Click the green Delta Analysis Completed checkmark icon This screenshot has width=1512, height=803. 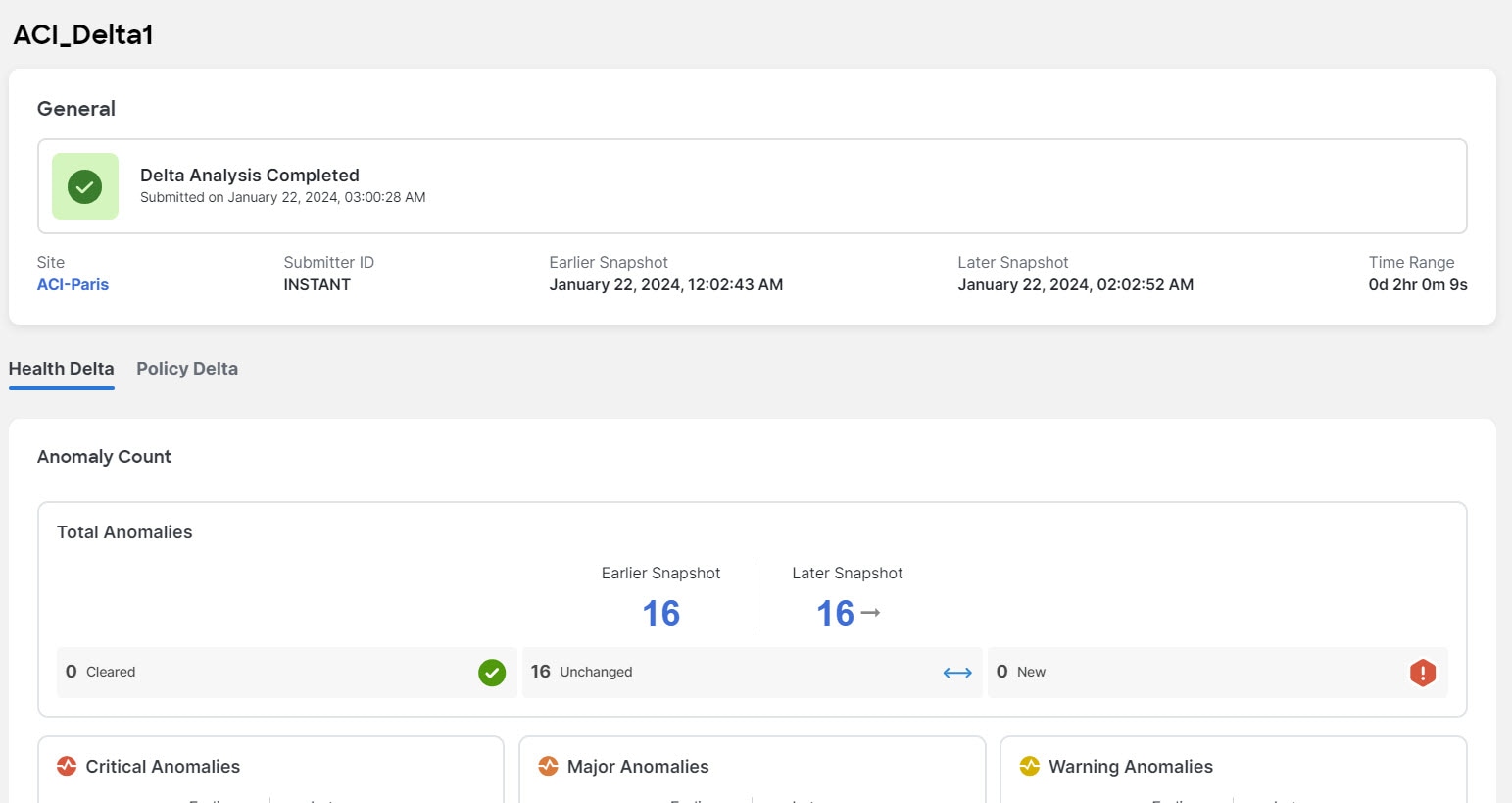[x=85, y=186]
